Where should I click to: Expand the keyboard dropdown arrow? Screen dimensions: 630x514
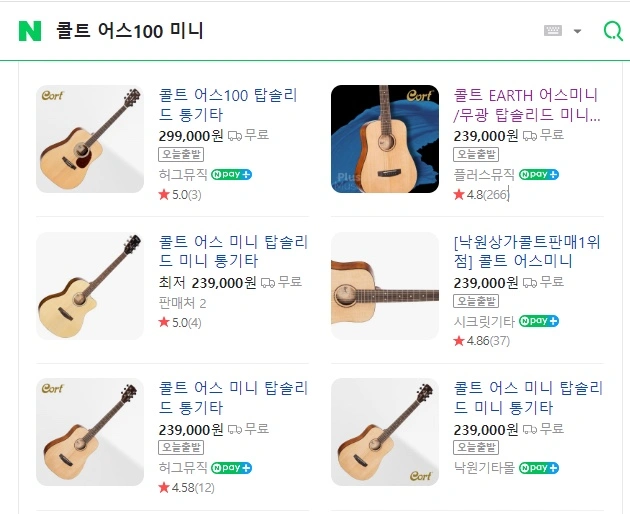tap(577, 31)
